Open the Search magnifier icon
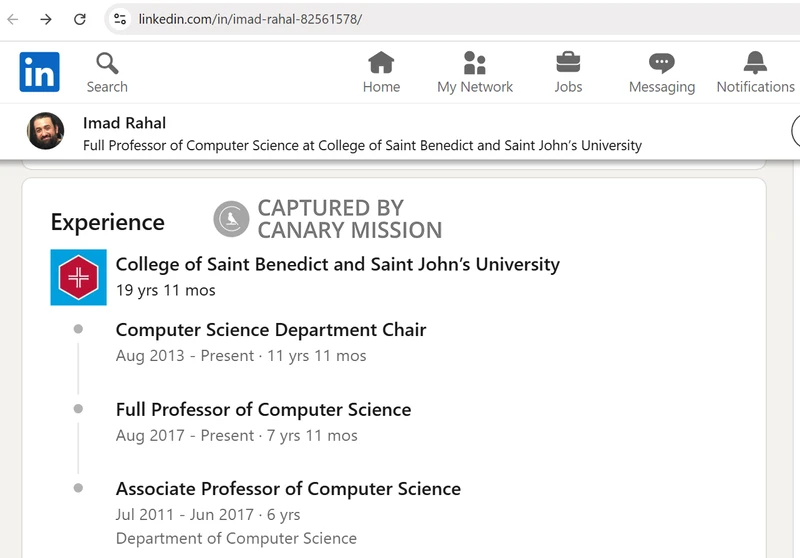This screenshot has height=558, width=800. tap(107, 64)
